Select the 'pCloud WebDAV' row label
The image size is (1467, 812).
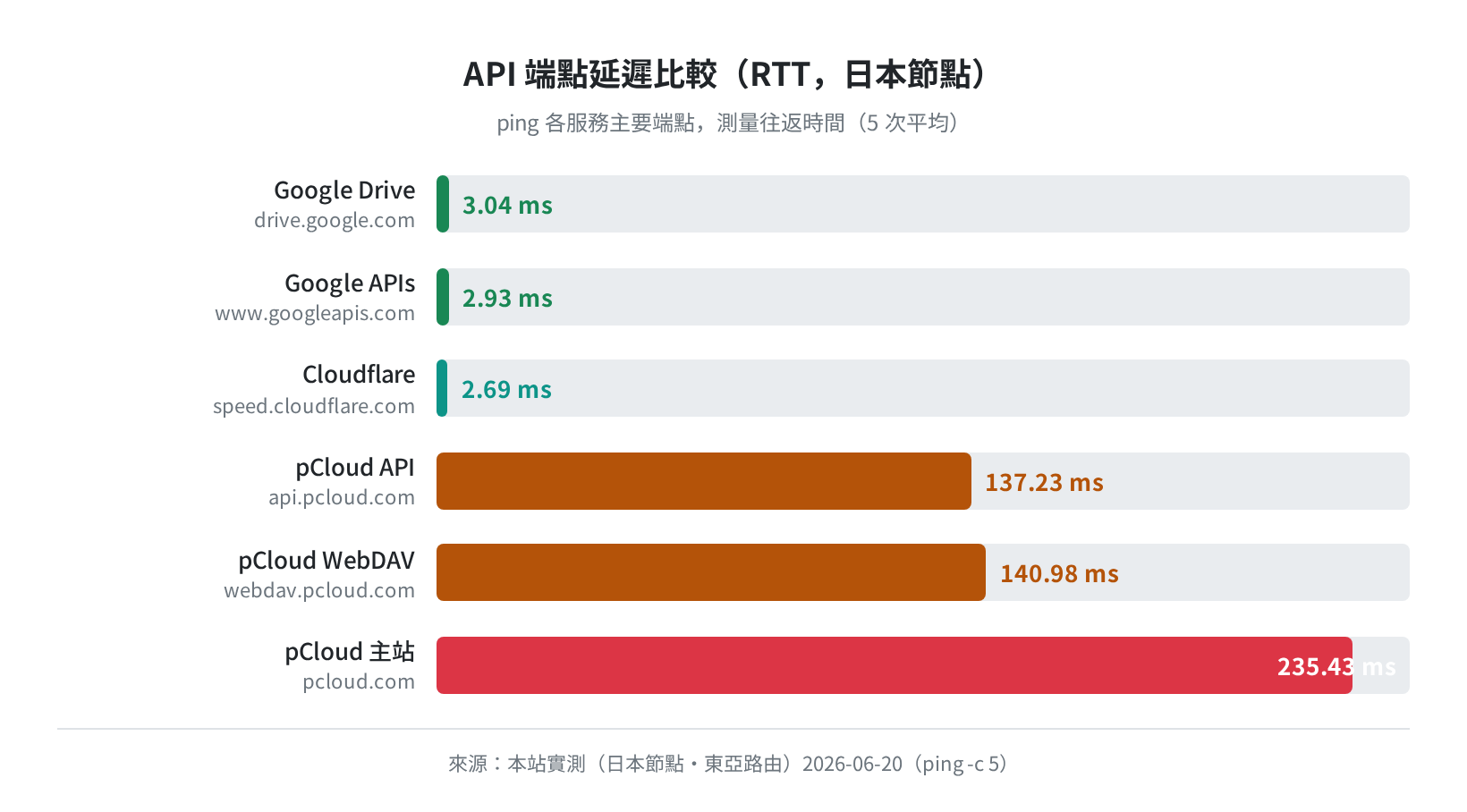pyautogui.click(x=326, y=561)
